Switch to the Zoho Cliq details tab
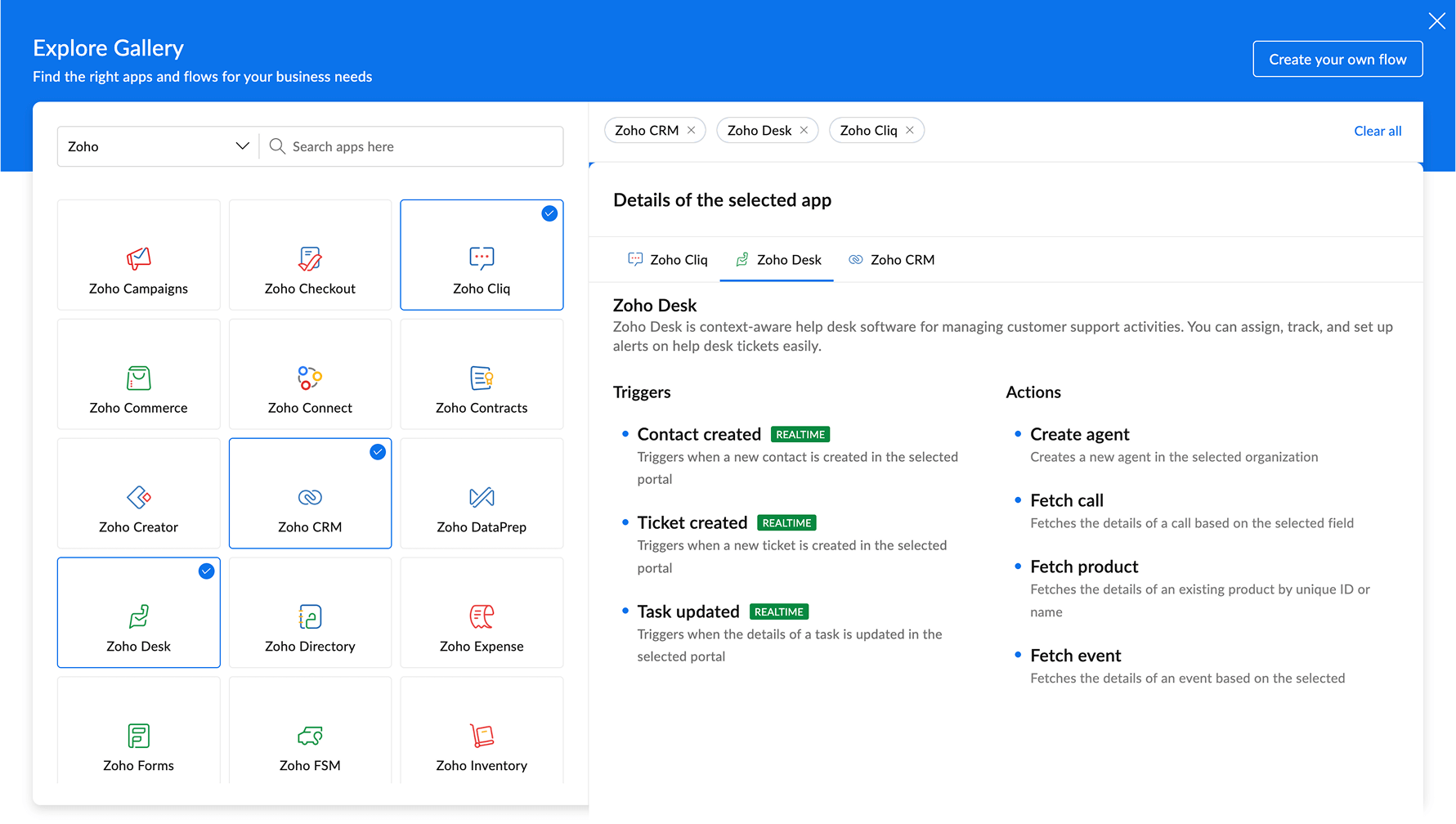Viewport: 1456px width, 824px height. coord(668,260)
